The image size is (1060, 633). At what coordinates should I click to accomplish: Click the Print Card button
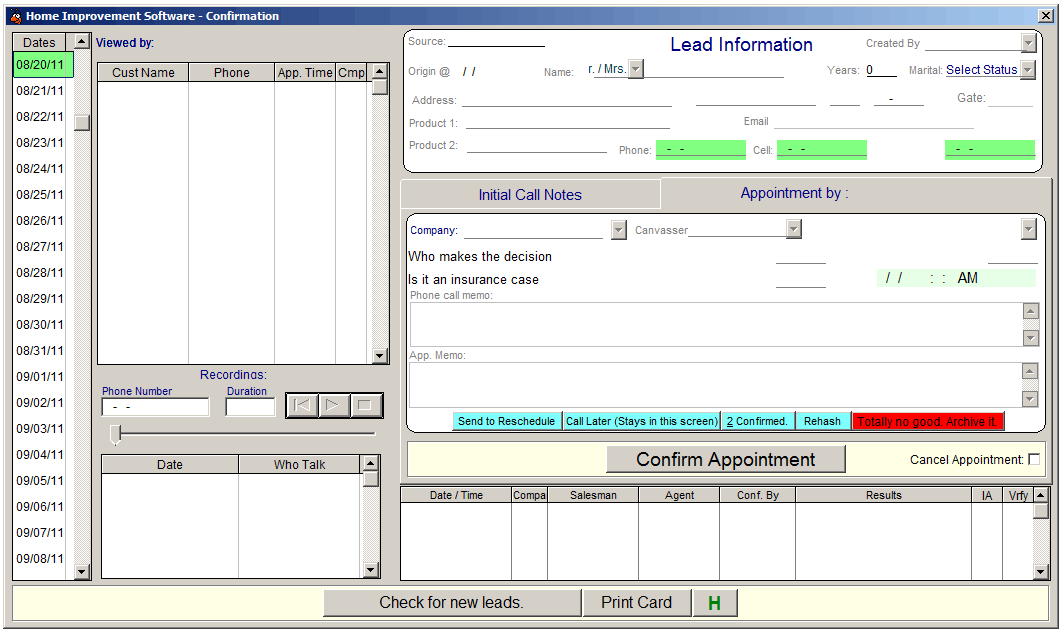click(x=636, y=603)
